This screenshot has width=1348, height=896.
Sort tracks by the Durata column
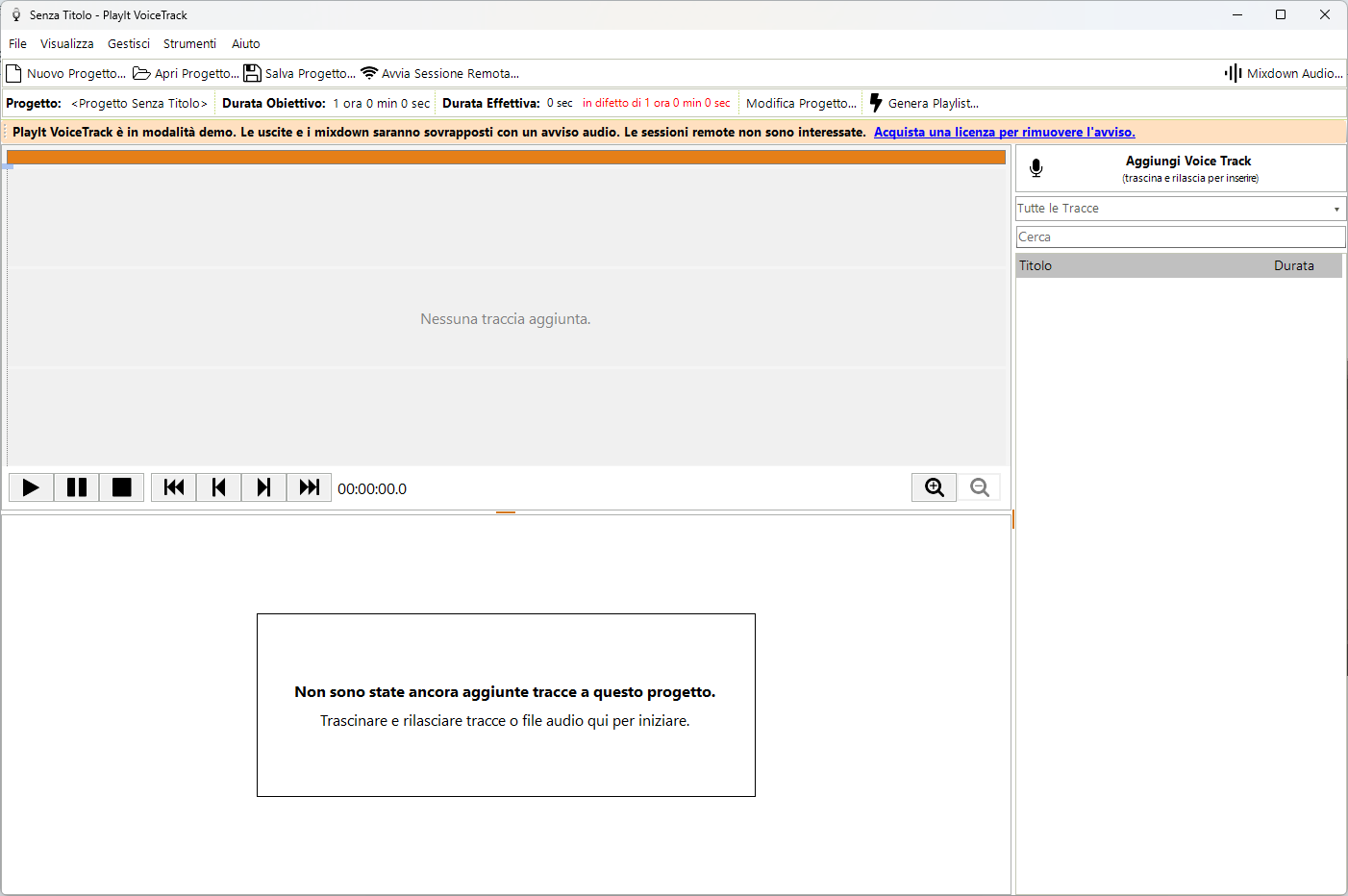(1293, 266)
